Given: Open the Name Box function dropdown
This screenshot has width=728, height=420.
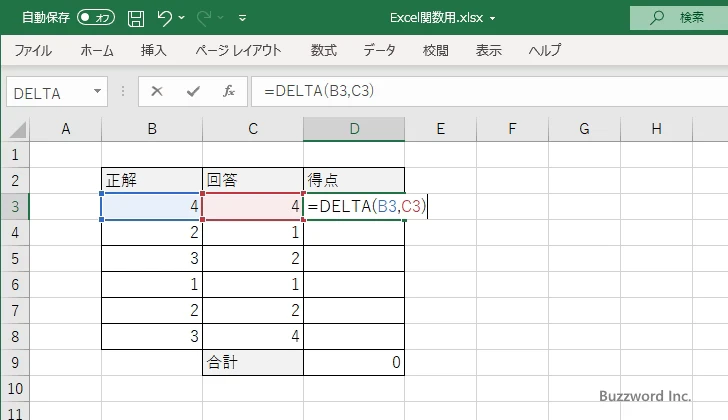Looking at the screenshot, I should pos(98,92).
